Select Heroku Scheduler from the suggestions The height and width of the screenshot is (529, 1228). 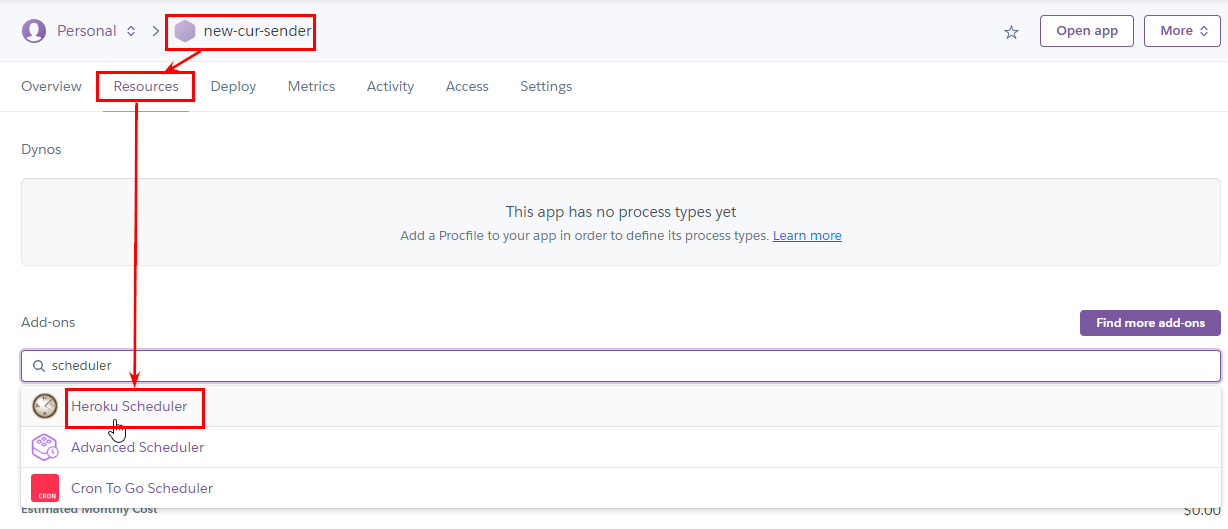(129, 406)
